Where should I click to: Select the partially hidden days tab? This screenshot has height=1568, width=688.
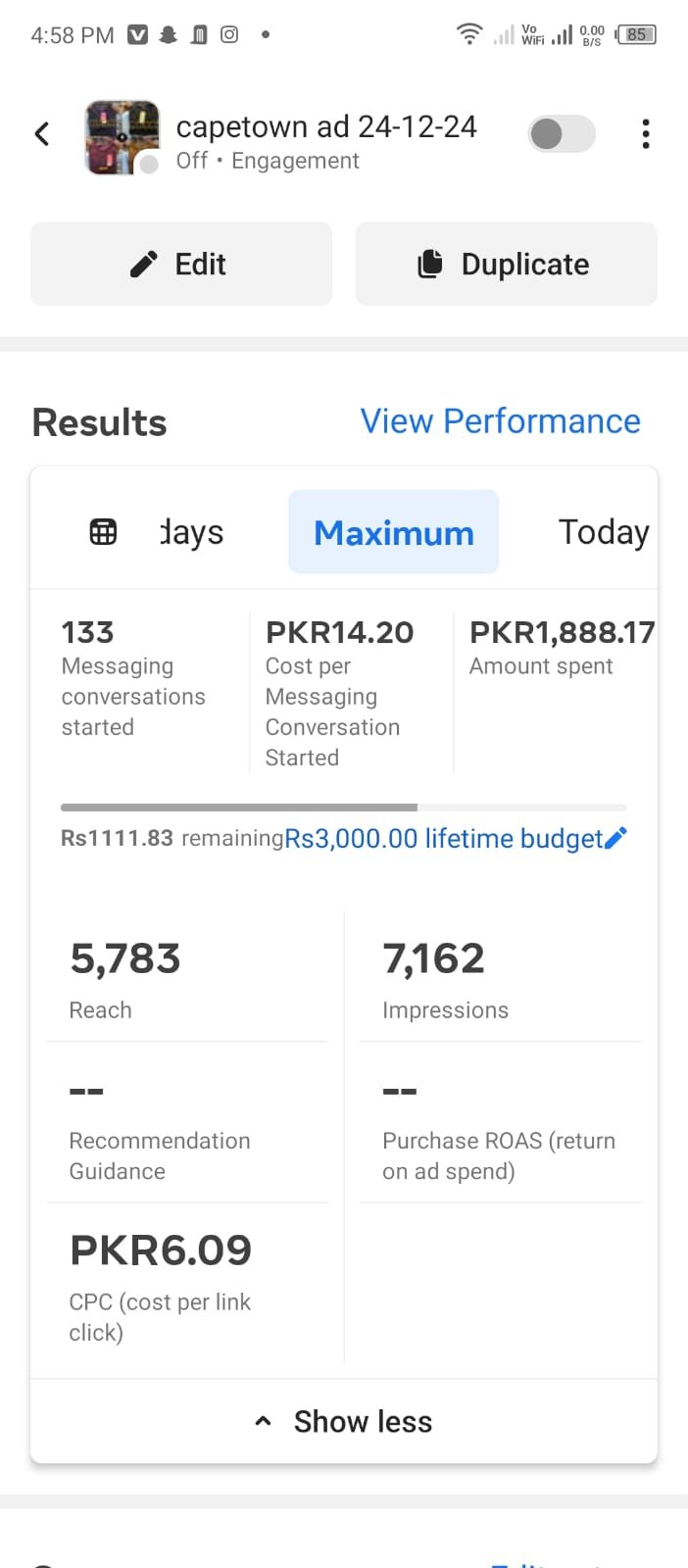click(x=192, y=532)
